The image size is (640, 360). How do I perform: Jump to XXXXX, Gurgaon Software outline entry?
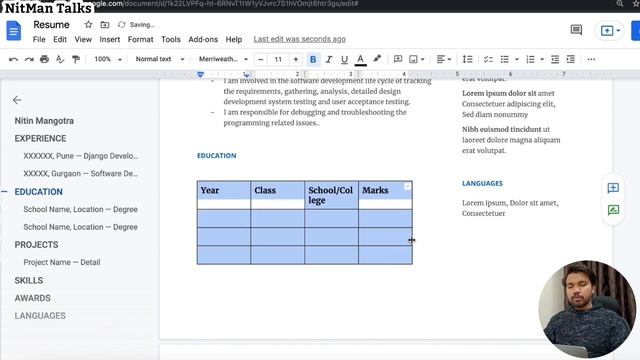click(81, 173)
